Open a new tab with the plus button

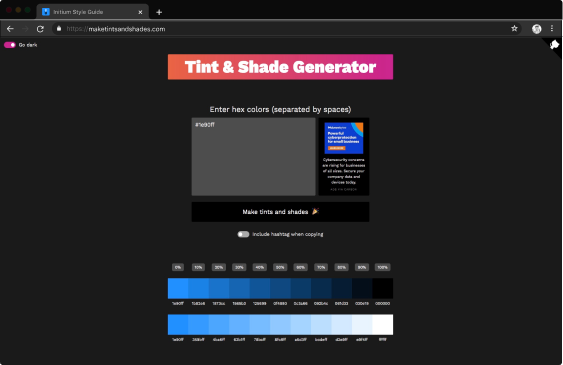click(x=159, y=12)
